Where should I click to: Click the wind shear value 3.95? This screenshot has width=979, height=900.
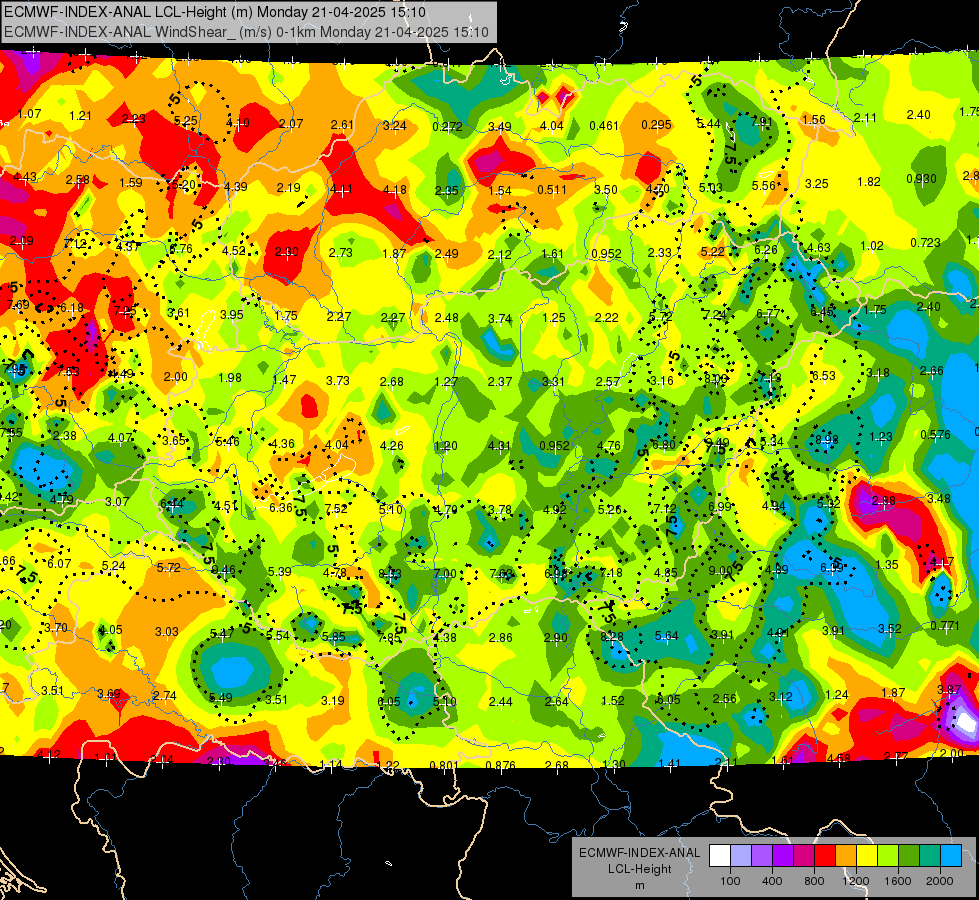click(232, 314)
